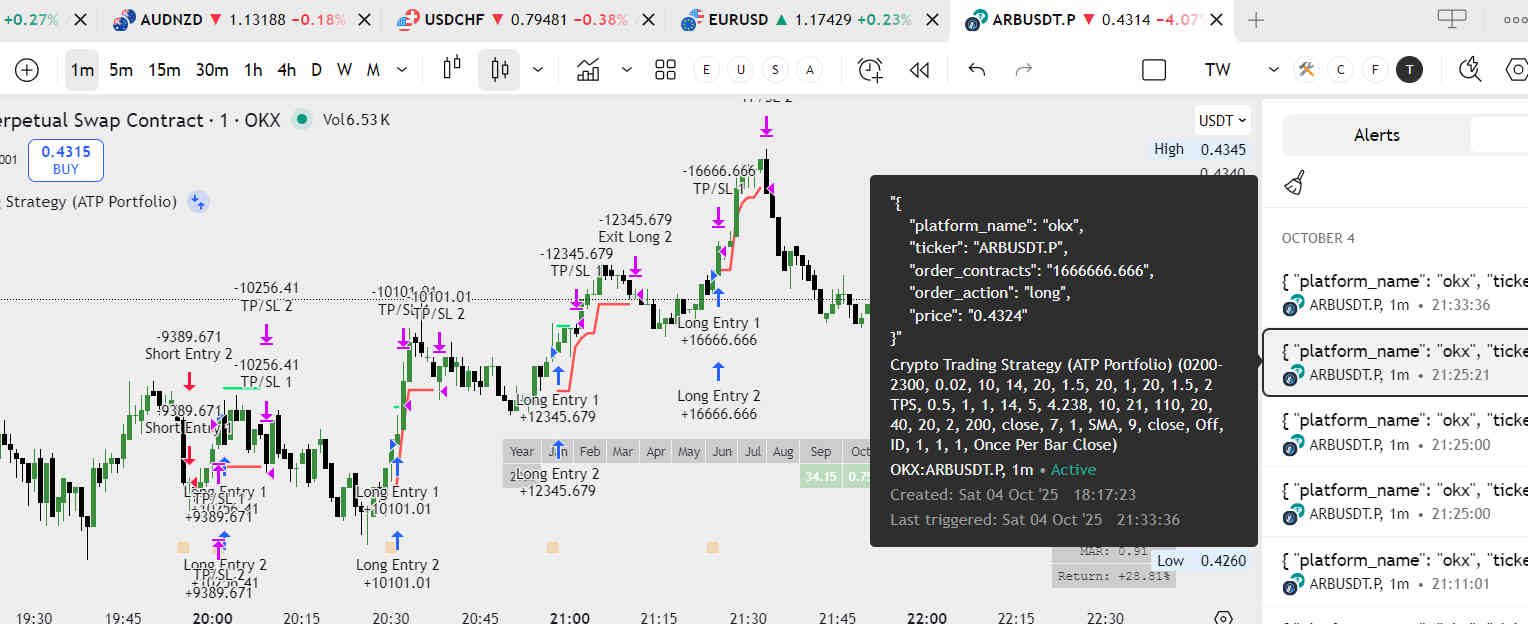The height and width of the screenshot is (624, 1528).
Task: Select the 1m timeframe
Action: [82, 70]
